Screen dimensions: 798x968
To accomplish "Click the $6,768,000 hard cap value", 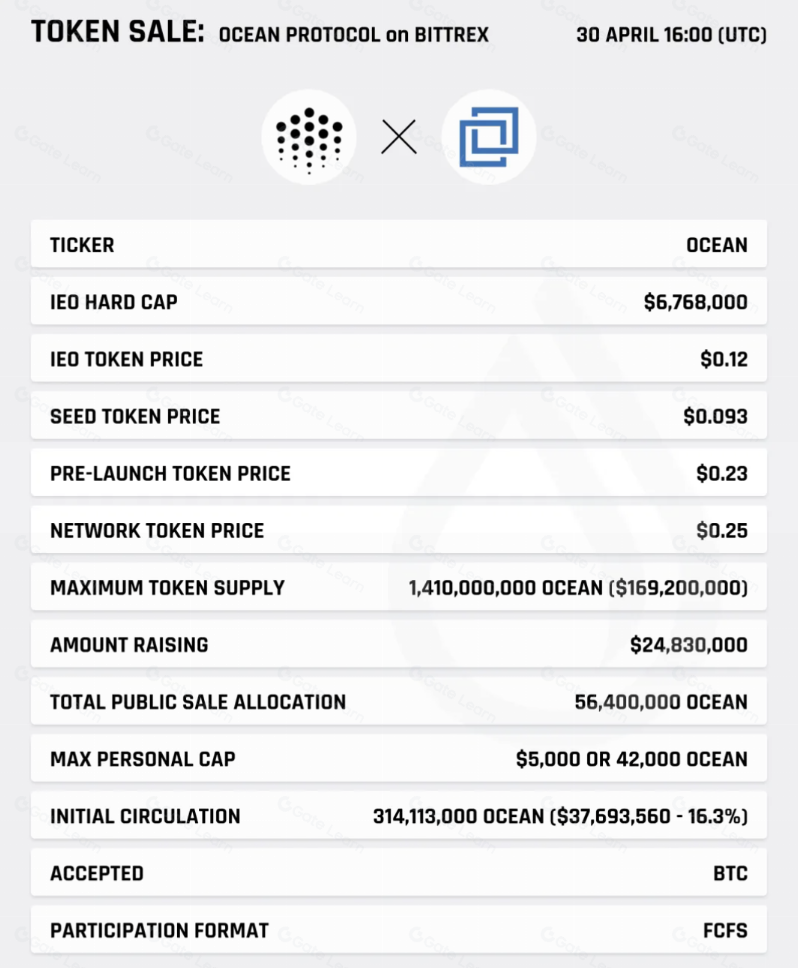I will click(x=695, y=302).
